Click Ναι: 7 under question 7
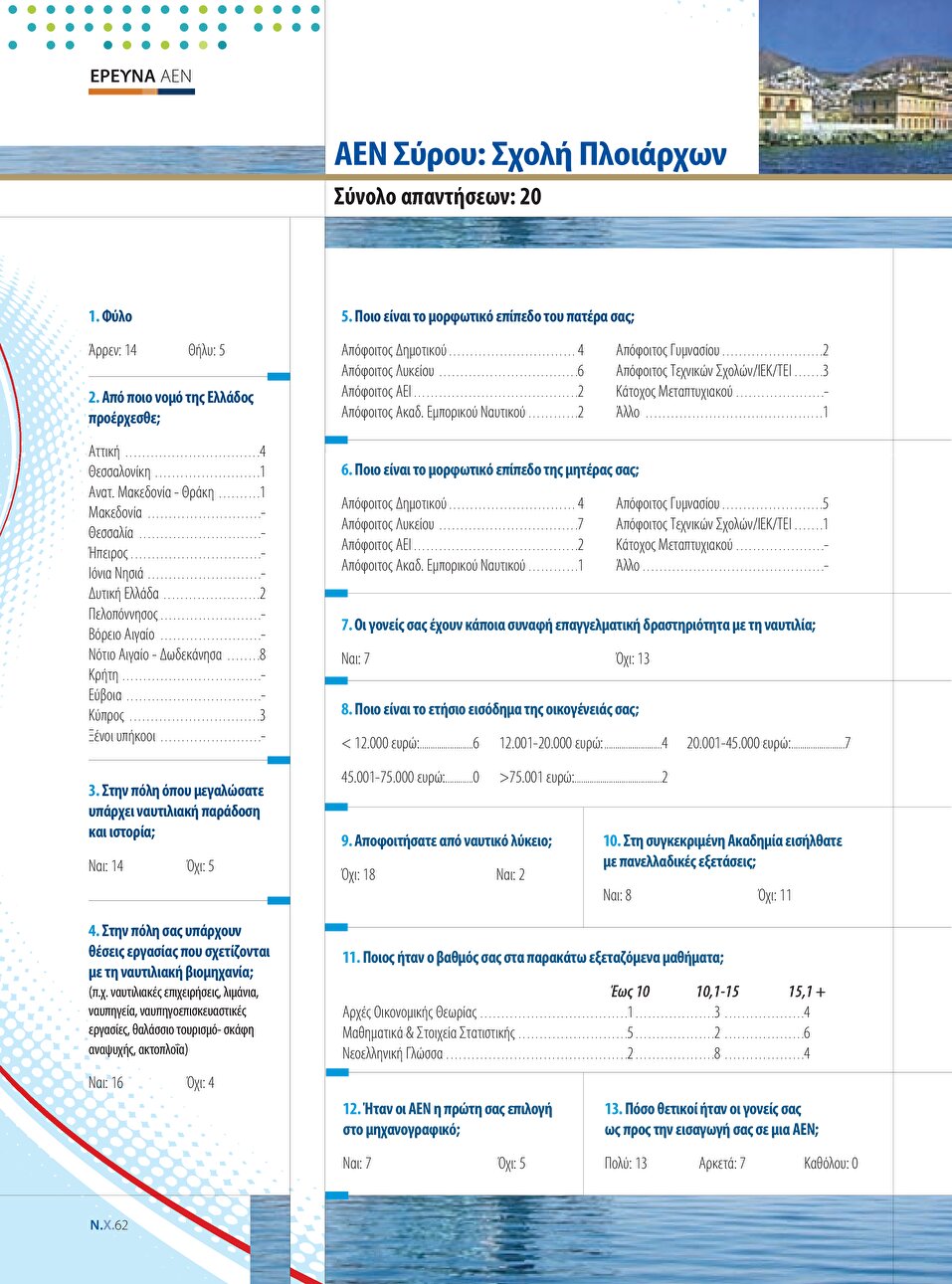This screenshot has height=1284, width=952. pos(355,658)
